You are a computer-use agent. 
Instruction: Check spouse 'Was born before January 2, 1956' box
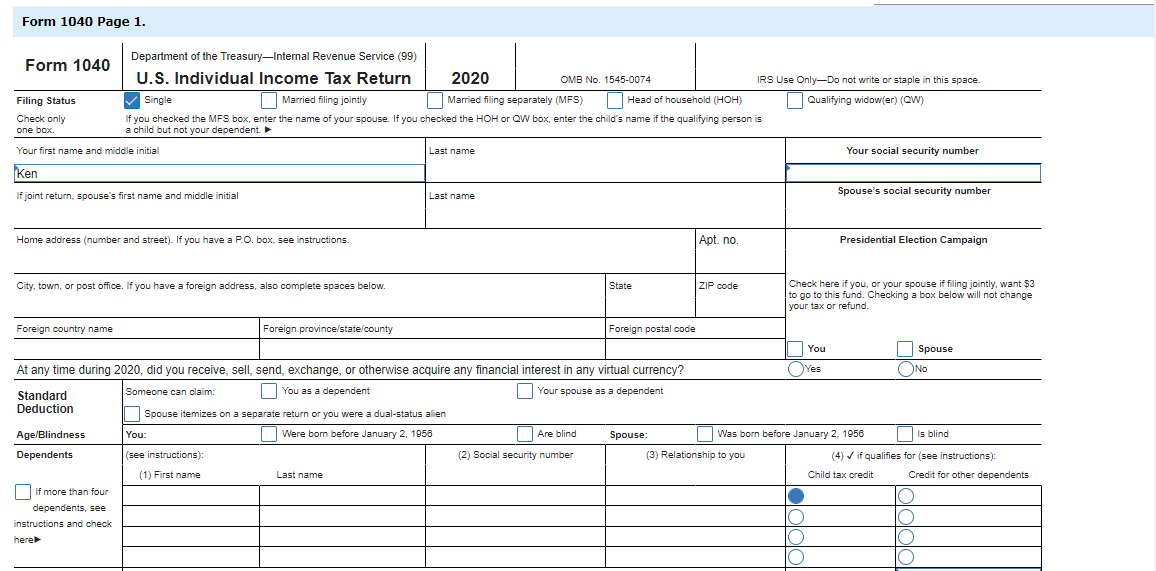[705, 434]
